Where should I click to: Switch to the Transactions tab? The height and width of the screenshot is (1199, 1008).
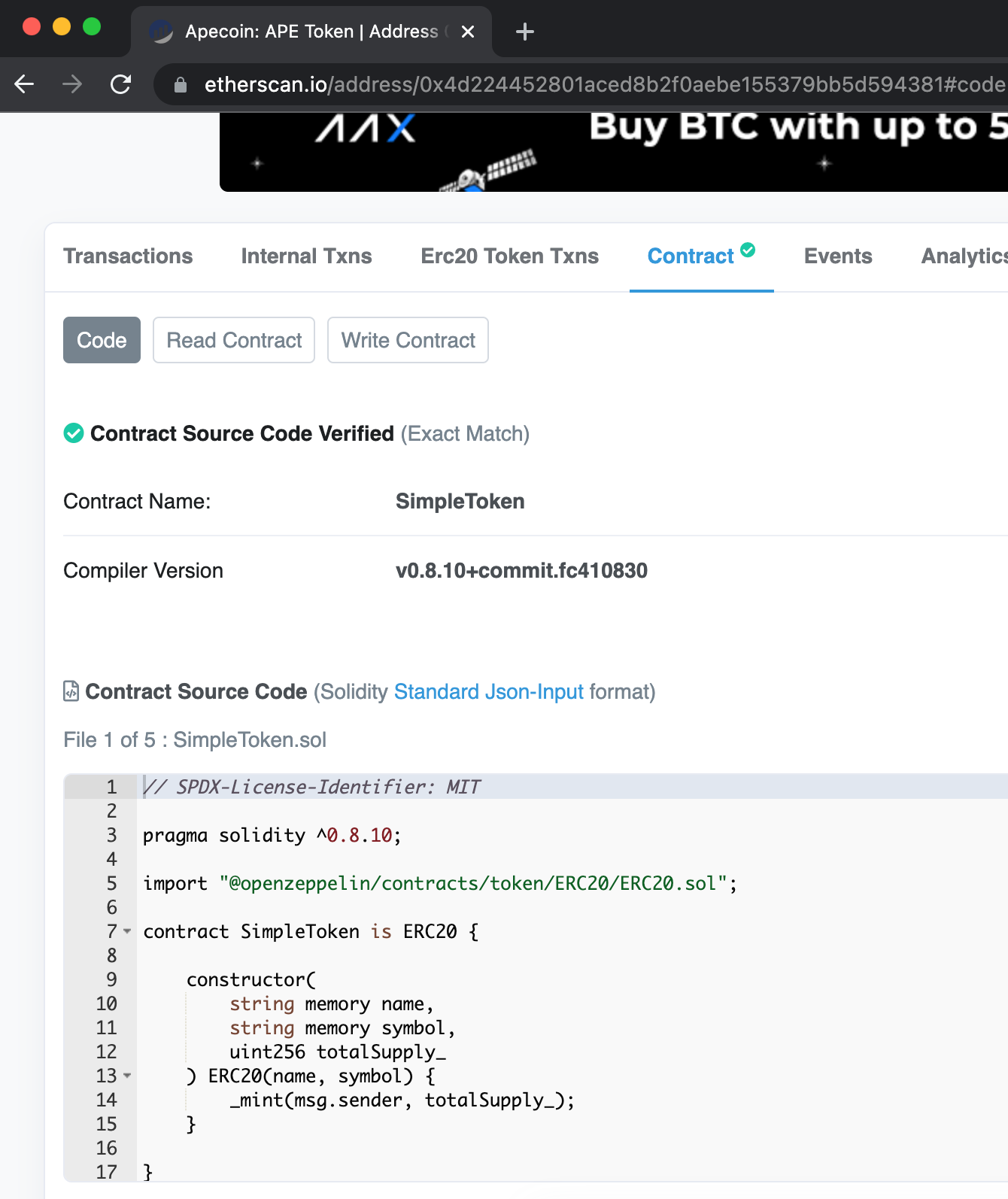click(128, 256)
